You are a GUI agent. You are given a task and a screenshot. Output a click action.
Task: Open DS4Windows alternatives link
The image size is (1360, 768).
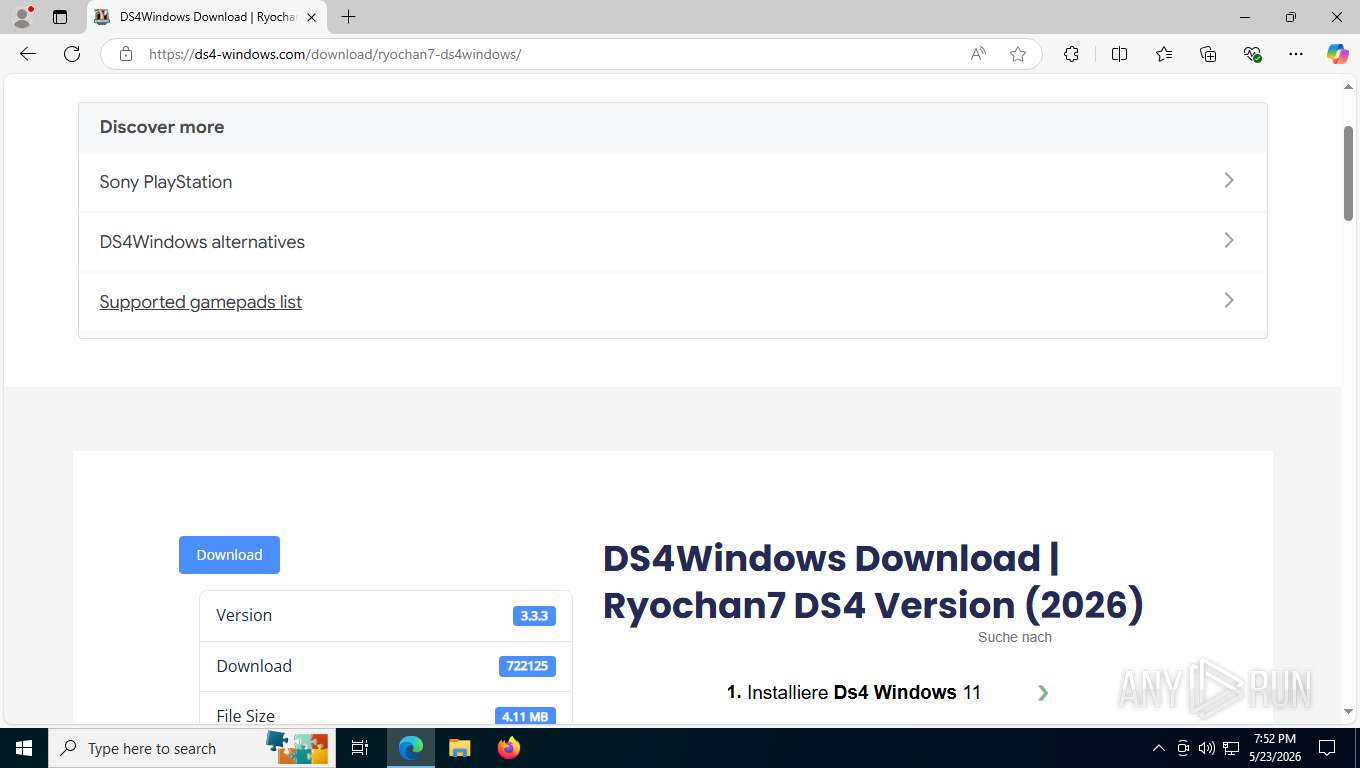(202, 242)
